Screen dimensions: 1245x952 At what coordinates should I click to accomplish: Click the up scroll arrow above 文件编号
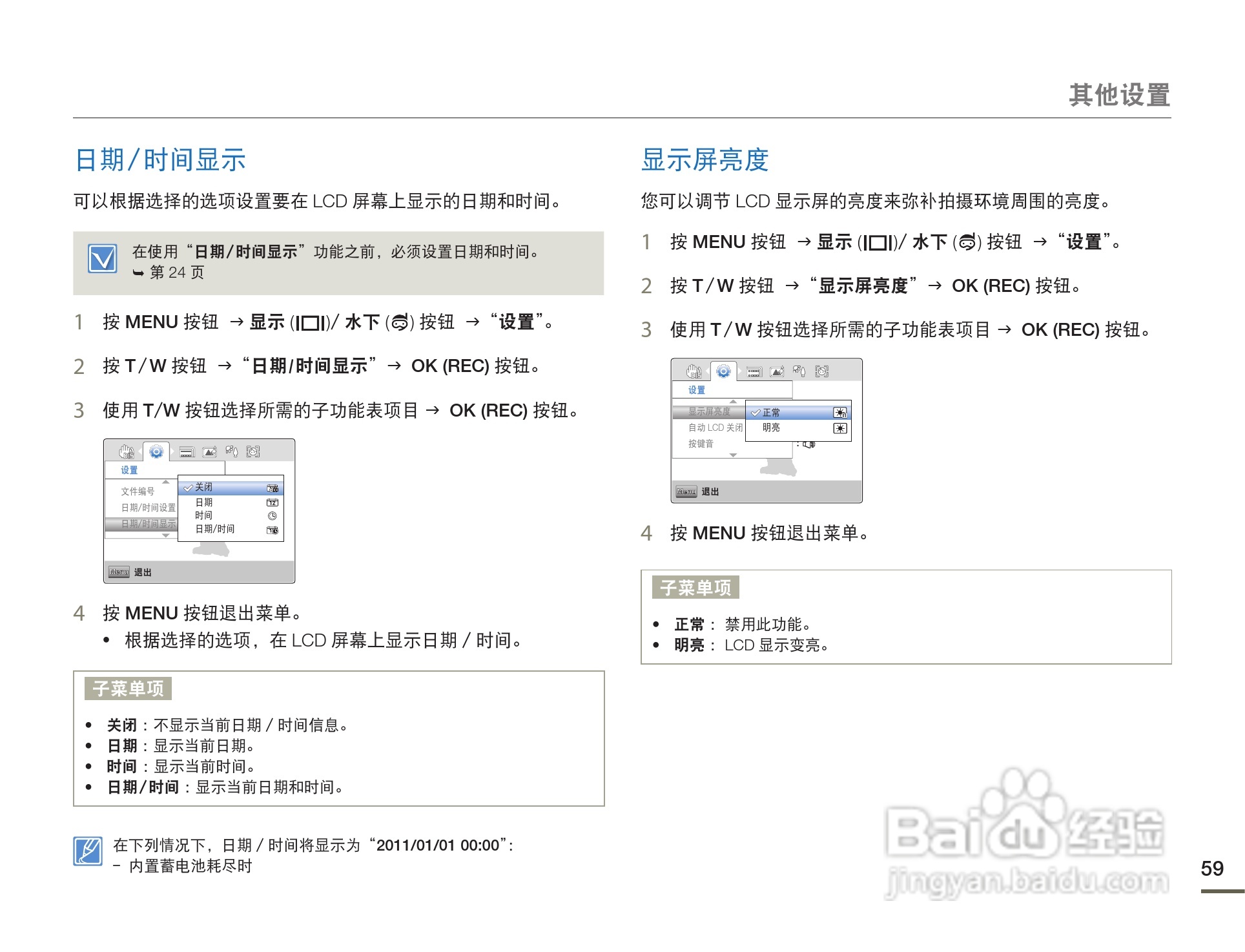(x=166, y=482)
